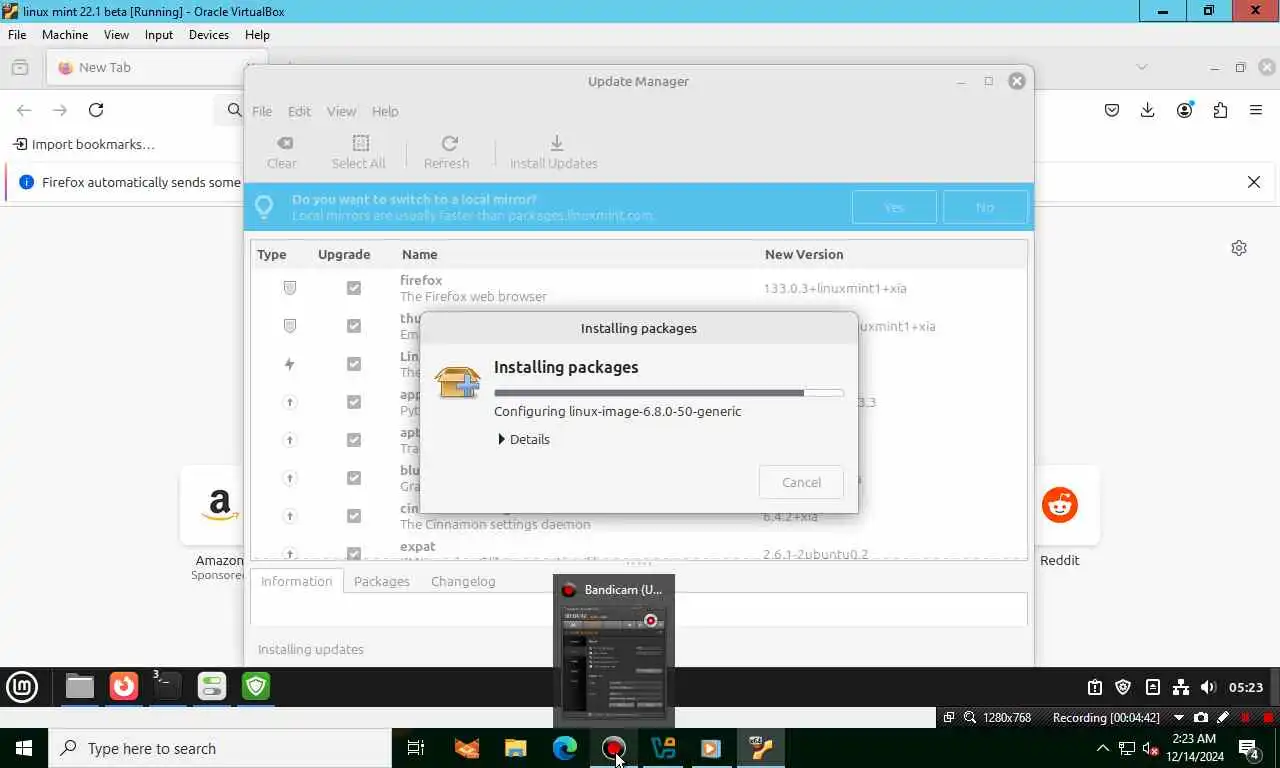Image resolution: width=1280 pixels, height=768 pixels.
Task: Switch to the Packages tab
Action: click(382, 581)
